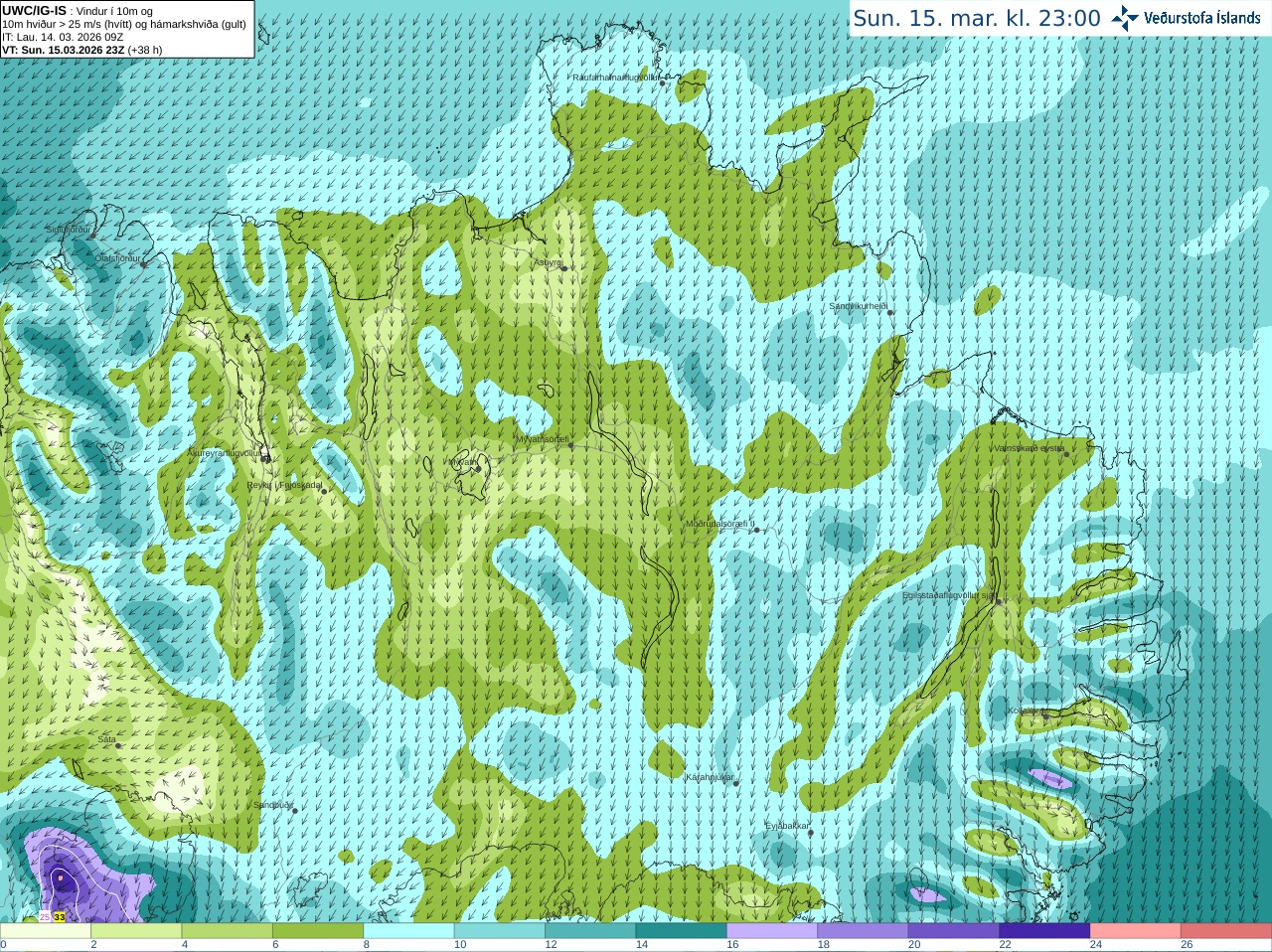Viewport: 1272px width, 952px height.
Task: Click the '10m hviður > 25 m/s' description line
Action: click(124, 24)
